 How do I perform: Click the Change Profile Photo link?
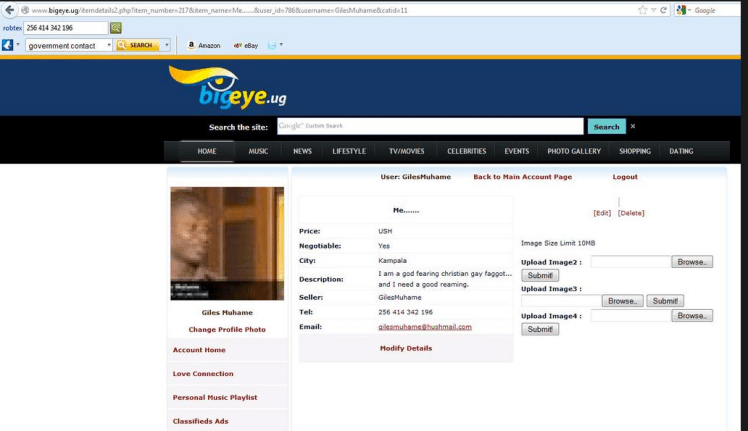point(227,329)
